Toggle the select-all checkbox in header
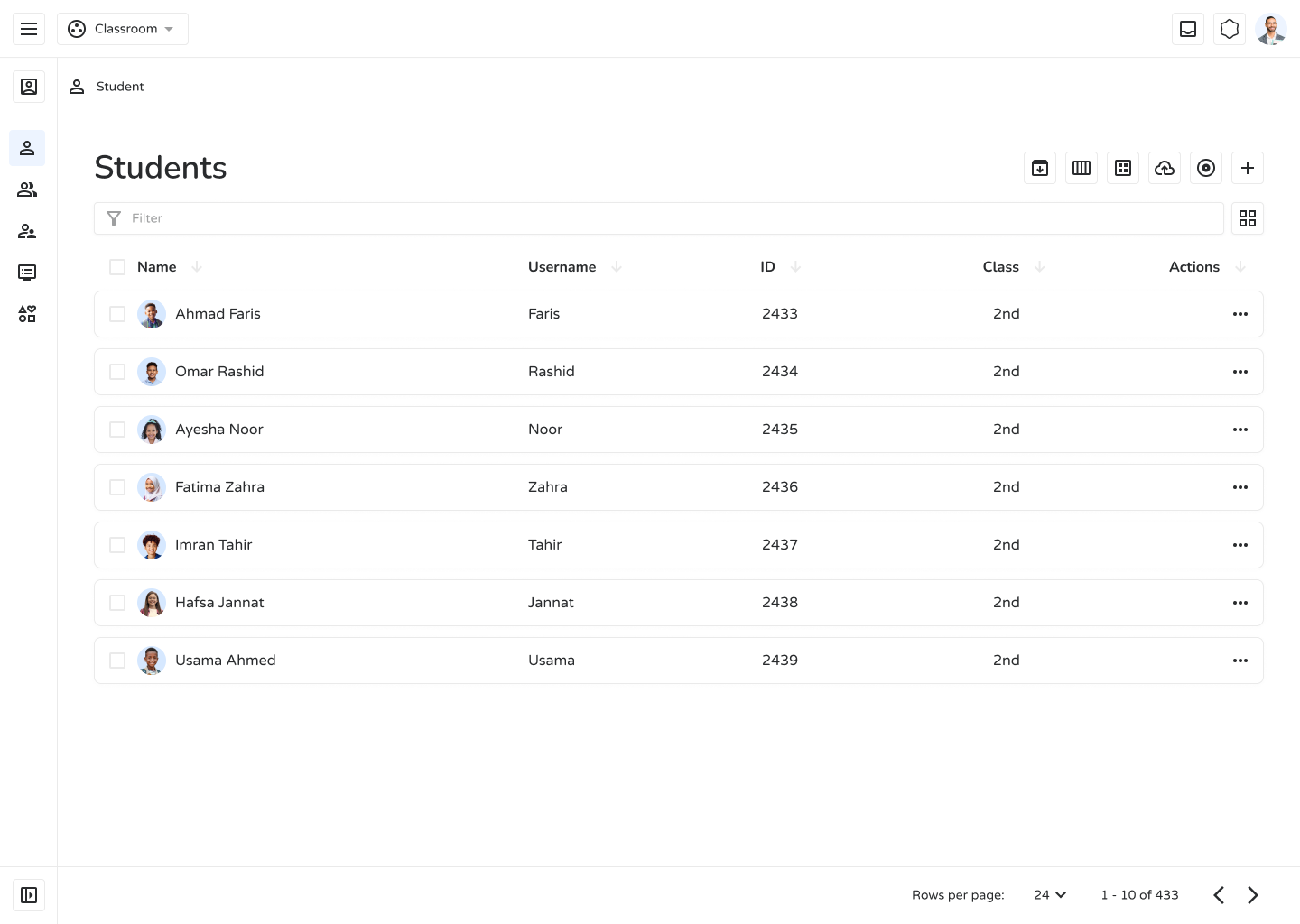 point(117,267)
